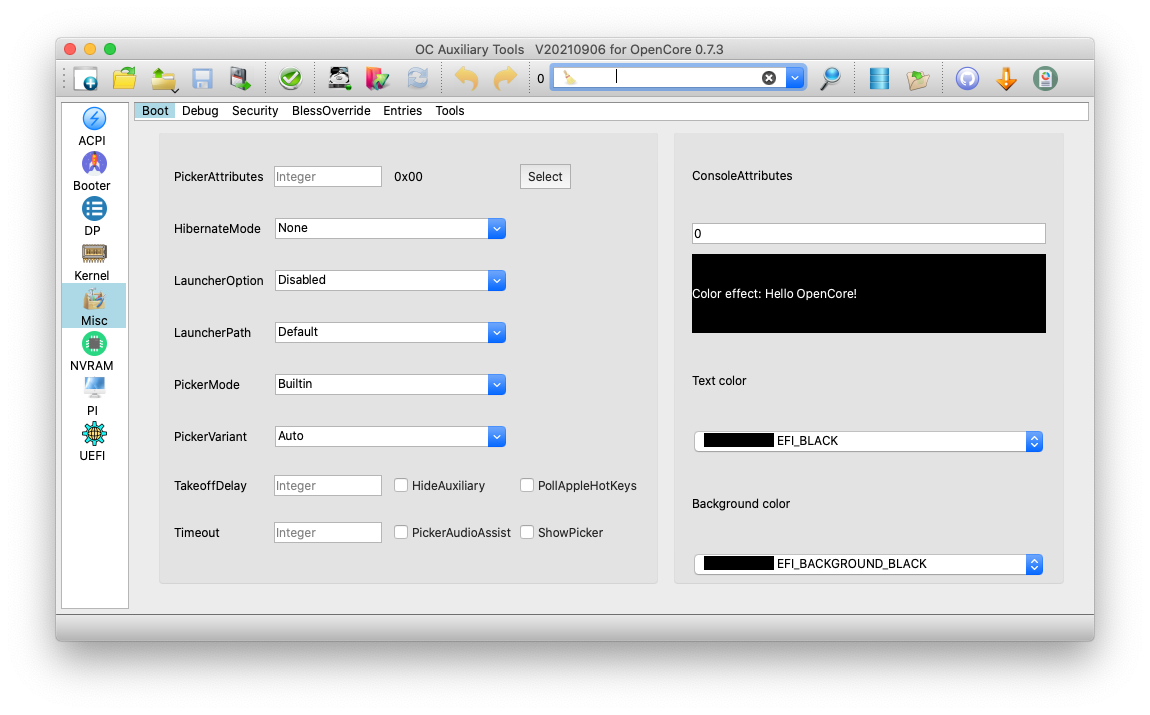Open the ACPI section in the sidebar
The width and height of the screenshot is (1150, 715).
tap(94, 126)
